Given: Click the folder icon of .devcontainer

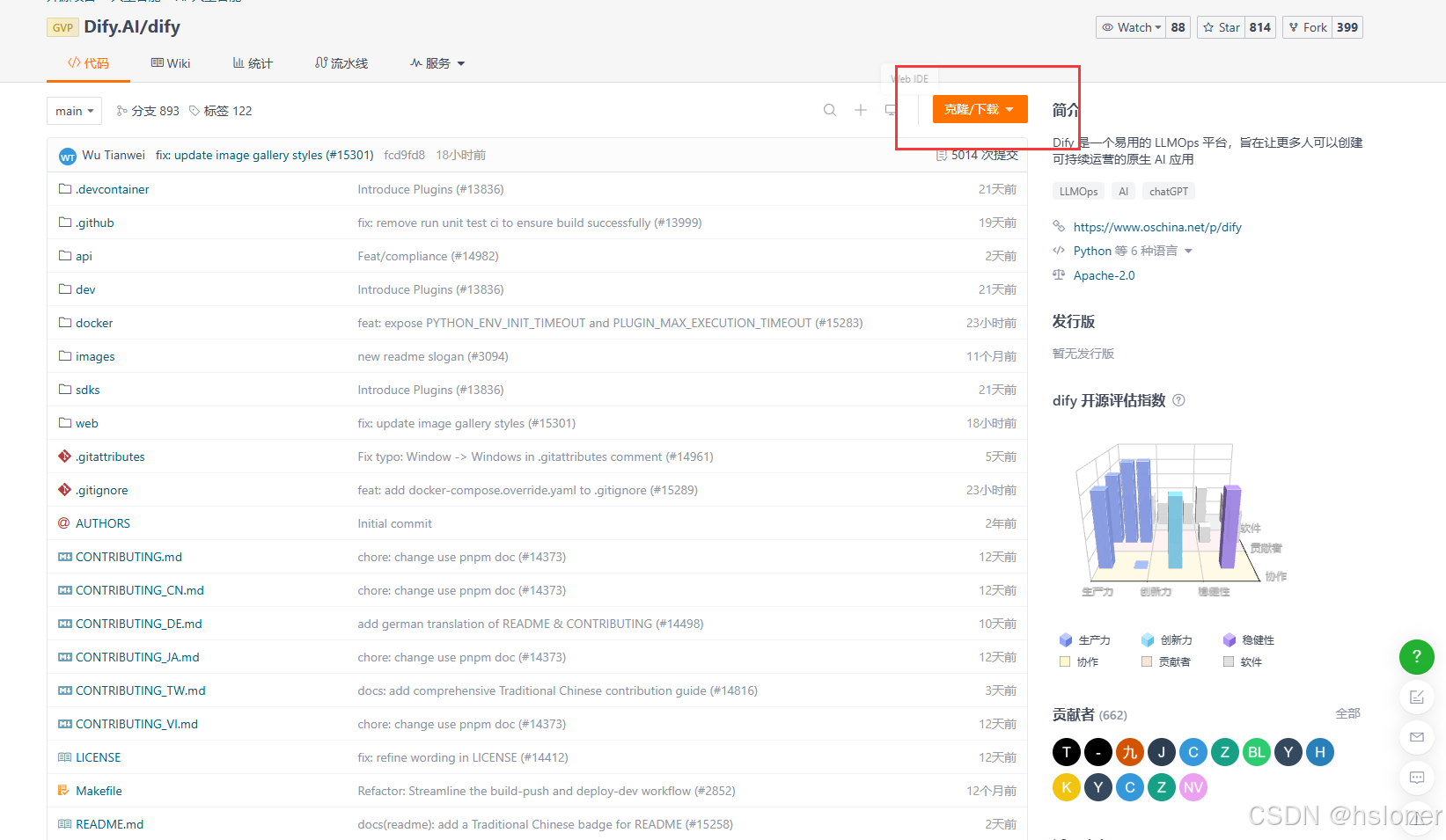Looking at the screenshot, I should (64, 189).
